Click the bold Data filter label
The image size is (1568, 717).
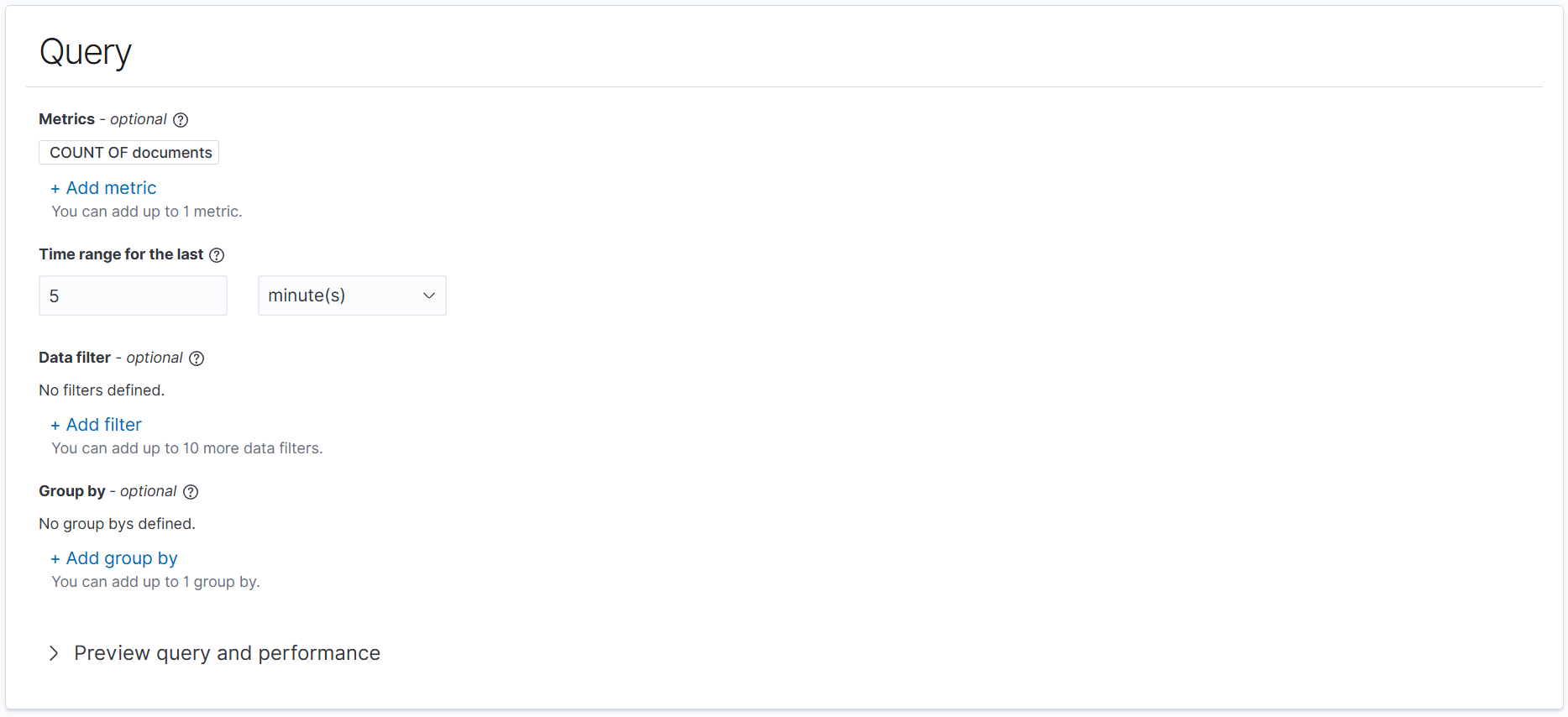click(75, 358)
